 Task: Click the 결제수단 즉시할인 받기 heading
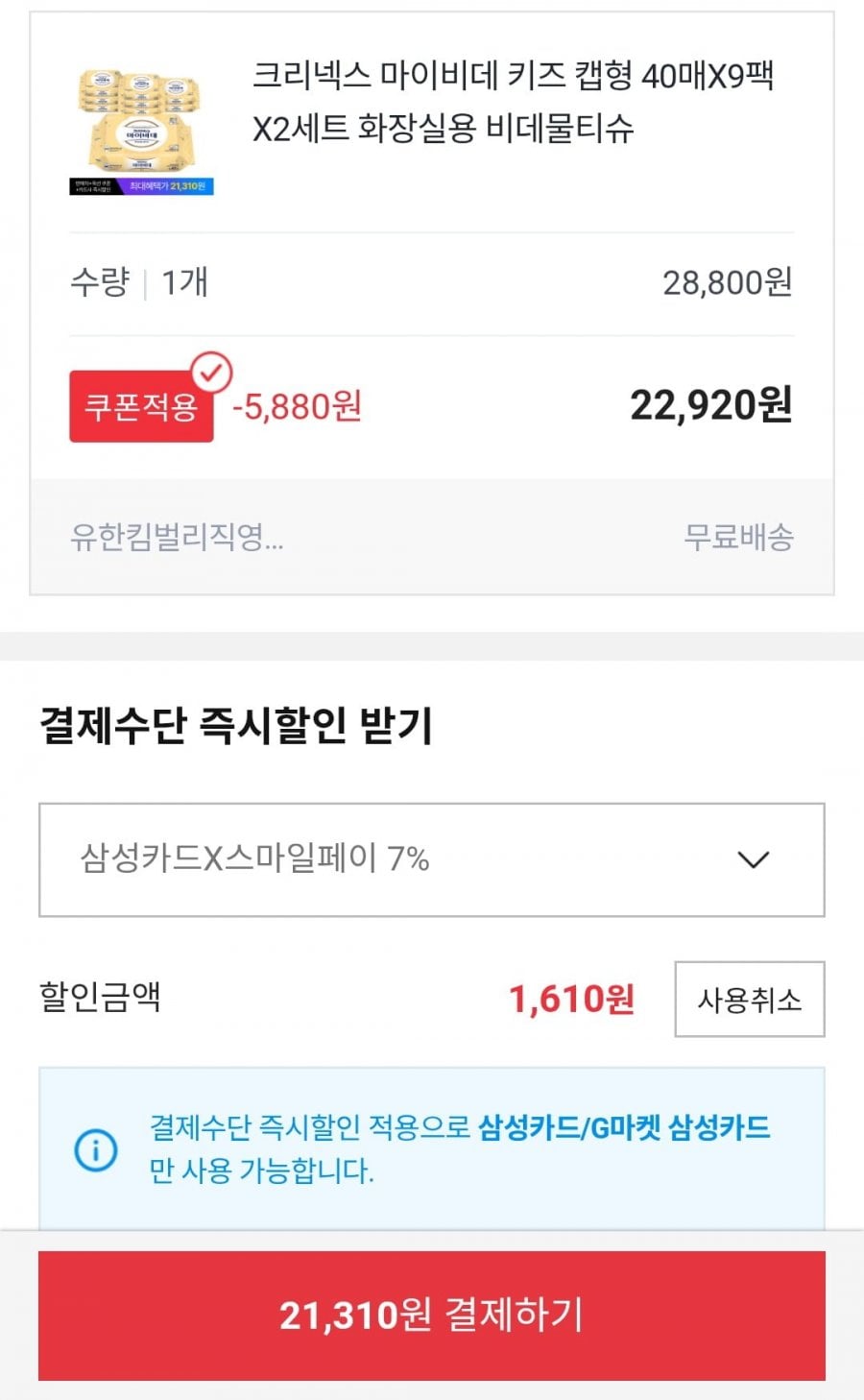pyautogui.click(x=236, y=725)
